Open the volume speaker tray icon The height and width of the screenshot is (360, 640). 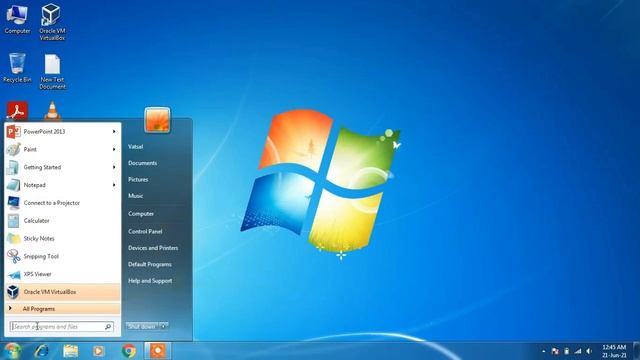[x=589, y=351]
